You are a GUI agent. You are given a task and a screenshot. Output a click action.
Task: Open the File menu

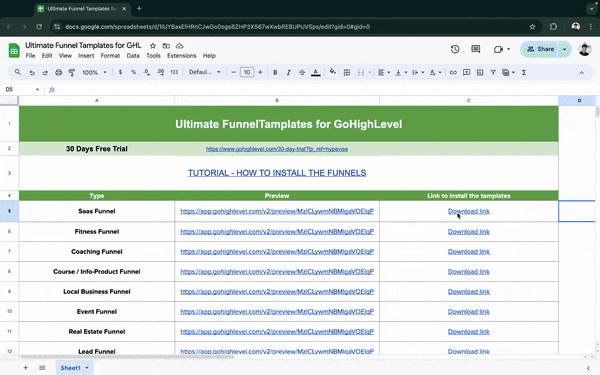point(30,56)
